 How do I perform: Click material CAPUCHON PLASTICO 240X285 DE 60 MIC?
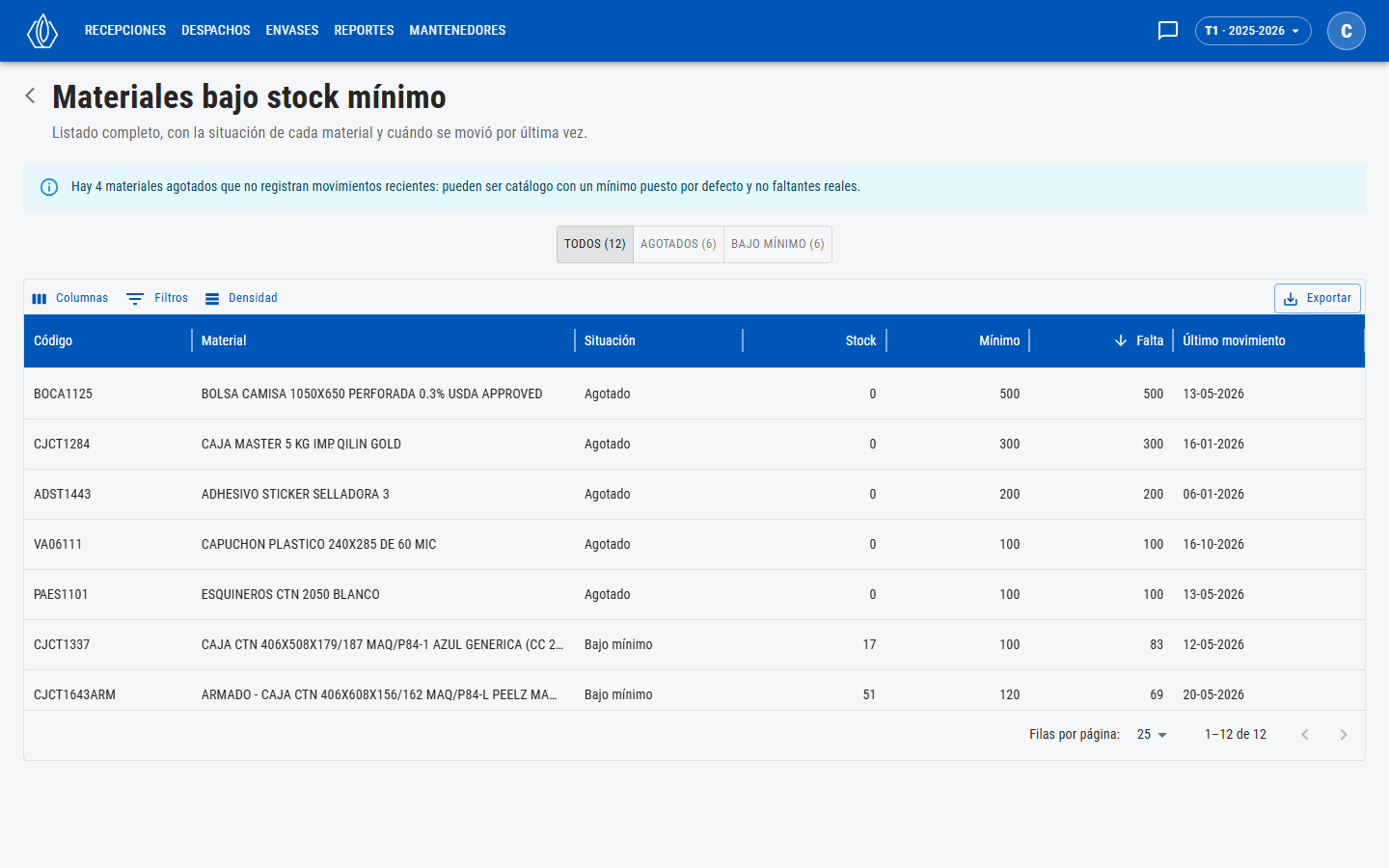(x=318, y=544)
